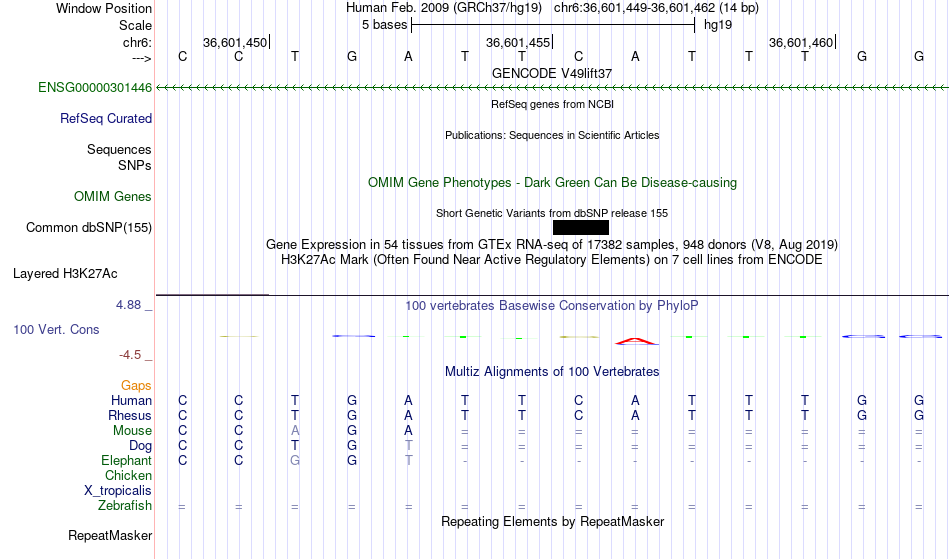Click the greyed G base in Elephant row
Viewport: 950px width, 559px height.
[295, 461]
